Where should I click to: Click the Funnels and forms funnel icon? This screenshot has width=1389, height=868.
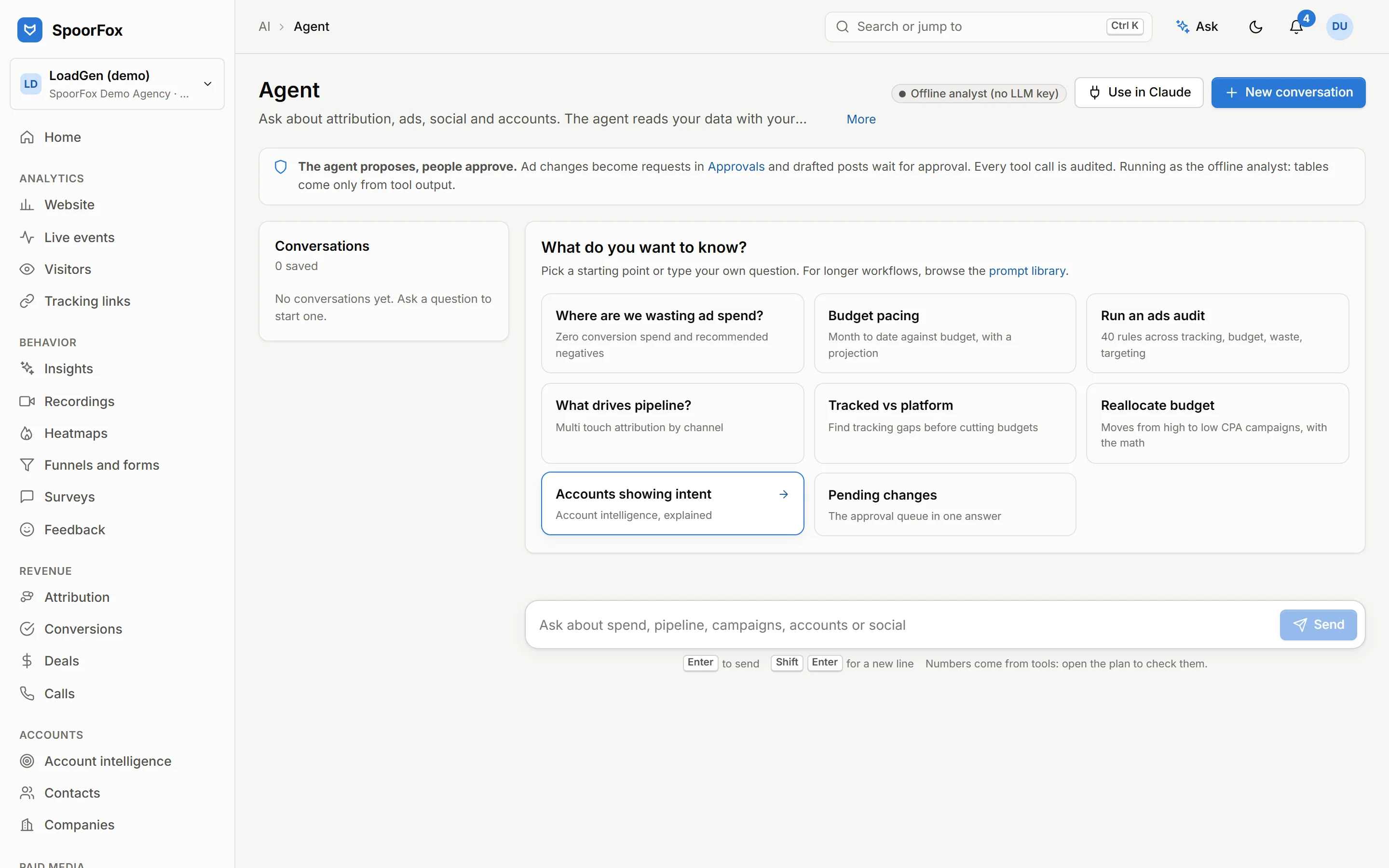point(27,465)
